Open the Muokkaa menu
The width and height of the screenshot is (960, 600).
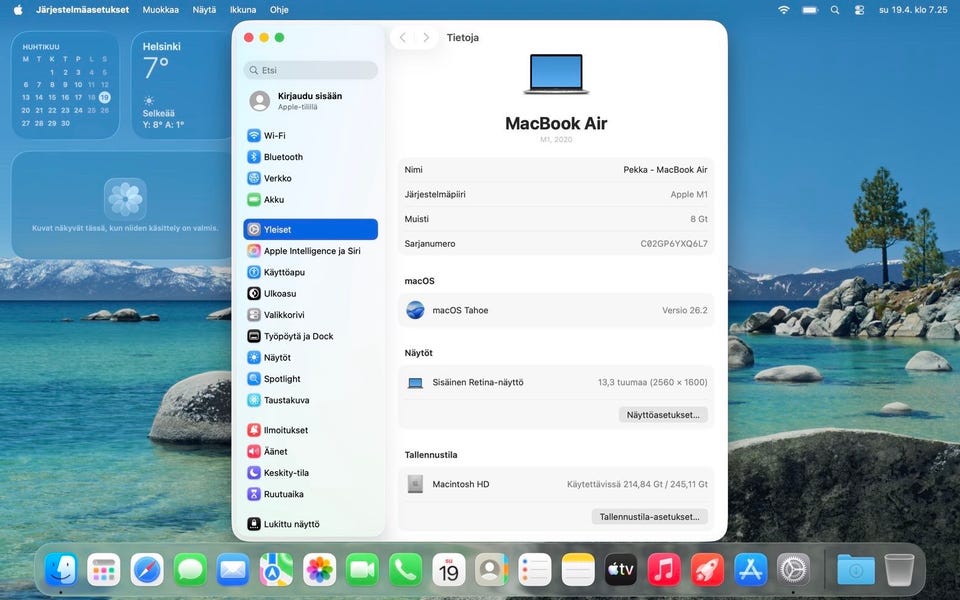(160, 10)
